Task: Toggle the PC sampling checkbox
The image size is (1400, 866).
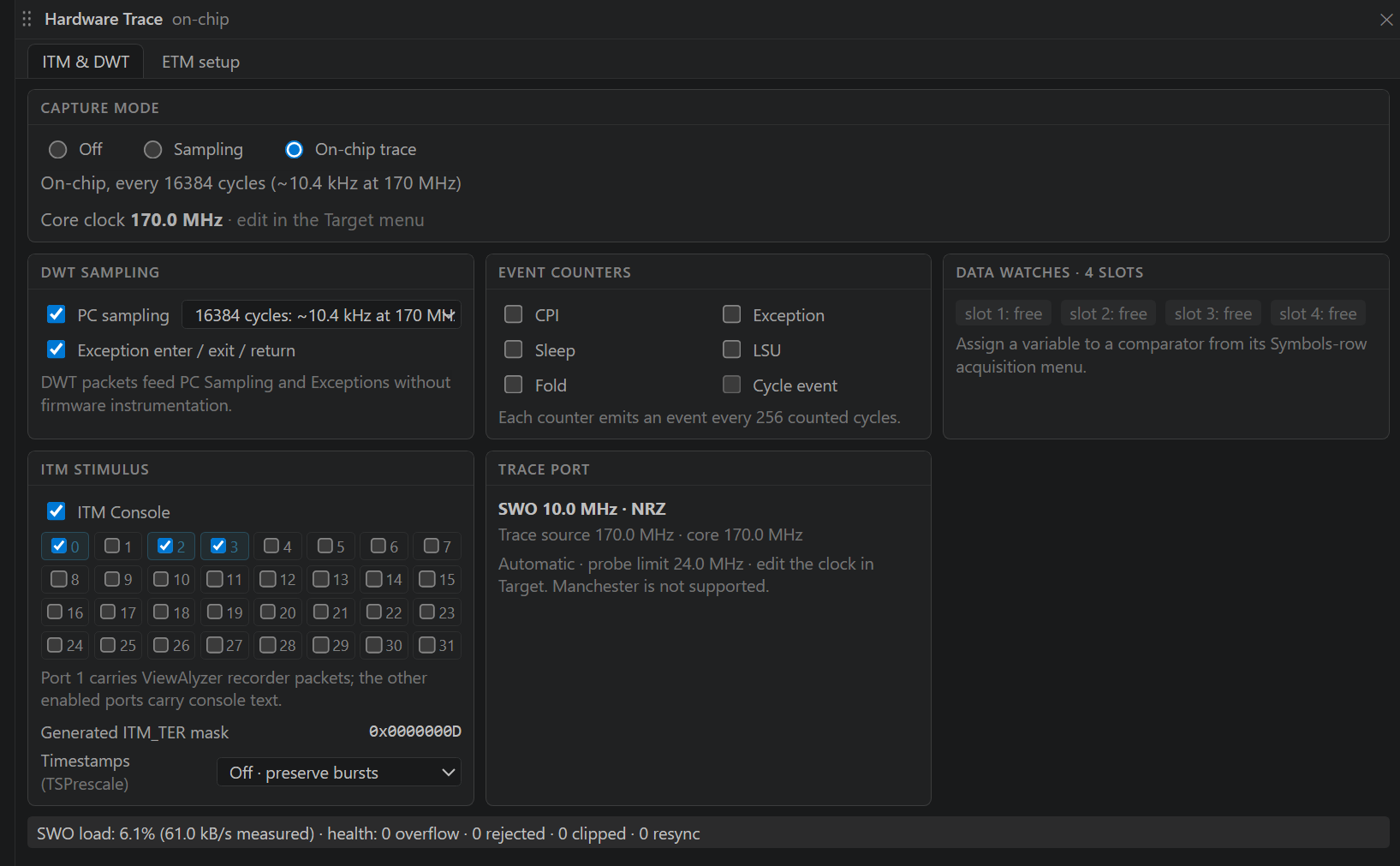Action: (x=57, y=314)
